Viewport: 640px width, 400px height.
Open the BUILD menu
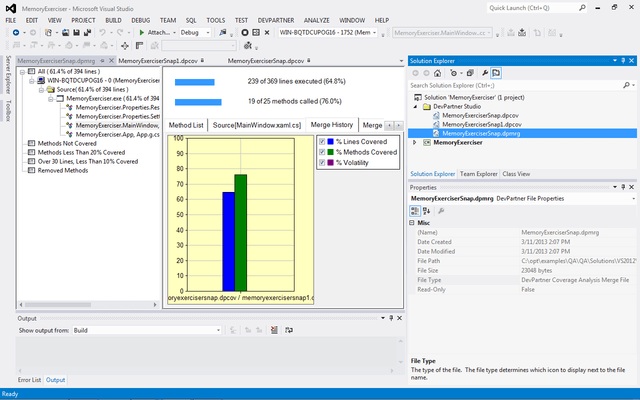113,20
